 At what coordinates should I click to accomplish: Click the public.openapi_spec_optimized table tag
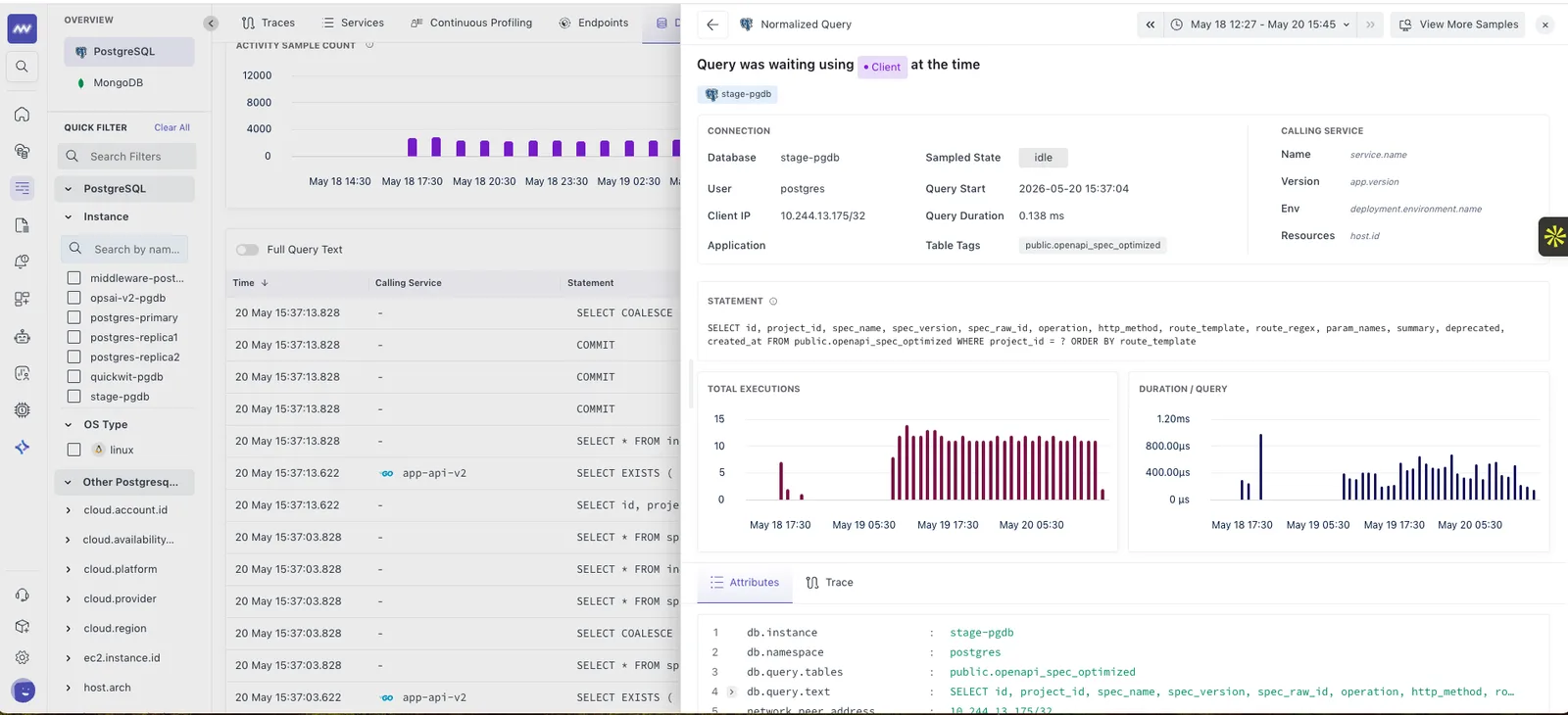[x=1093, y=246]
